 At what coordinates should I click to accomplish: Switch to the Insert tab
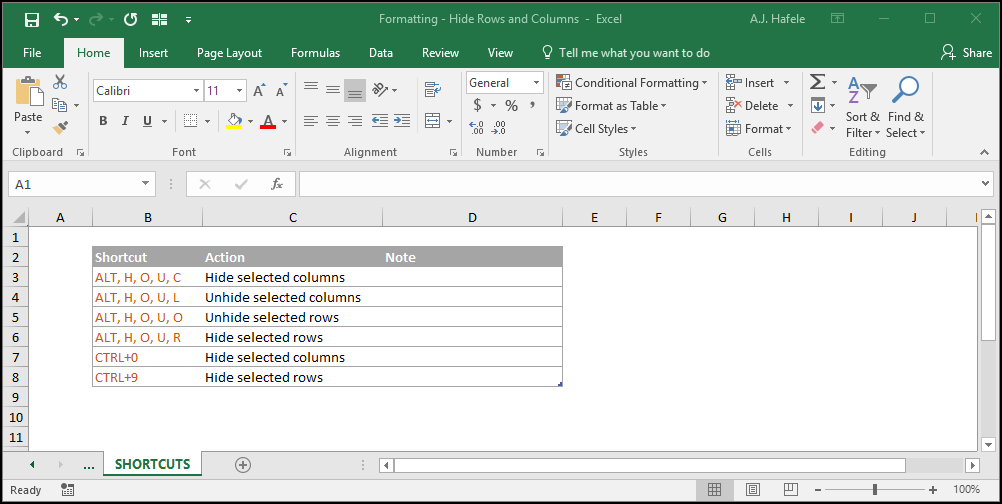pyautogui.click(x=153, y=53)
